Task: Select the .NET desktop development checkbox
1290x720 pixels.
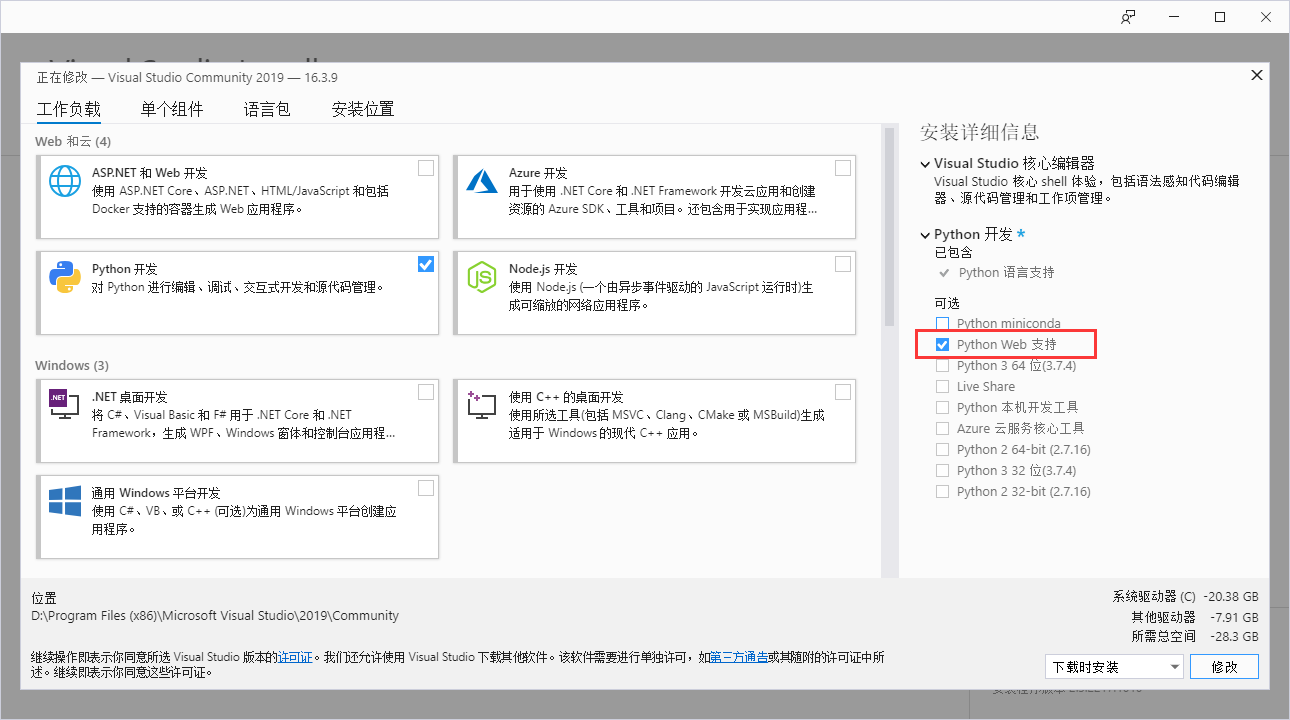Action: pos(426,391)
